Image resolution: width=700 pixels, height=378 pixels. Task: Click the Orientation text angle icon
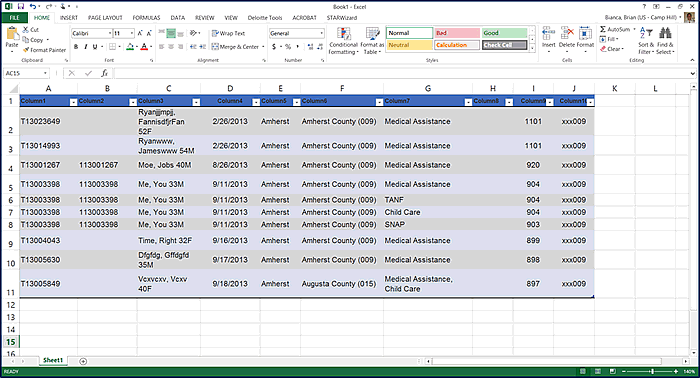point(193,33)
